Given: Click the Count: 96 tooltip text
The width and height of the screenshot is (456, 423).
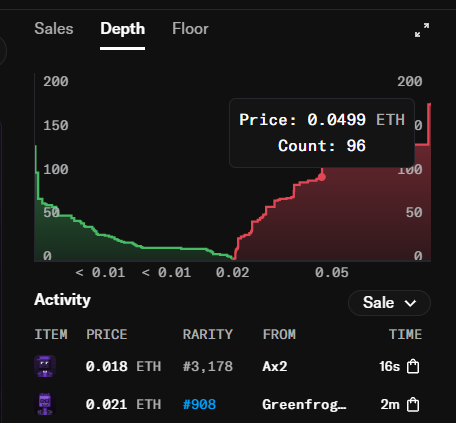Looking at the screenshot, I should (322, 146).
